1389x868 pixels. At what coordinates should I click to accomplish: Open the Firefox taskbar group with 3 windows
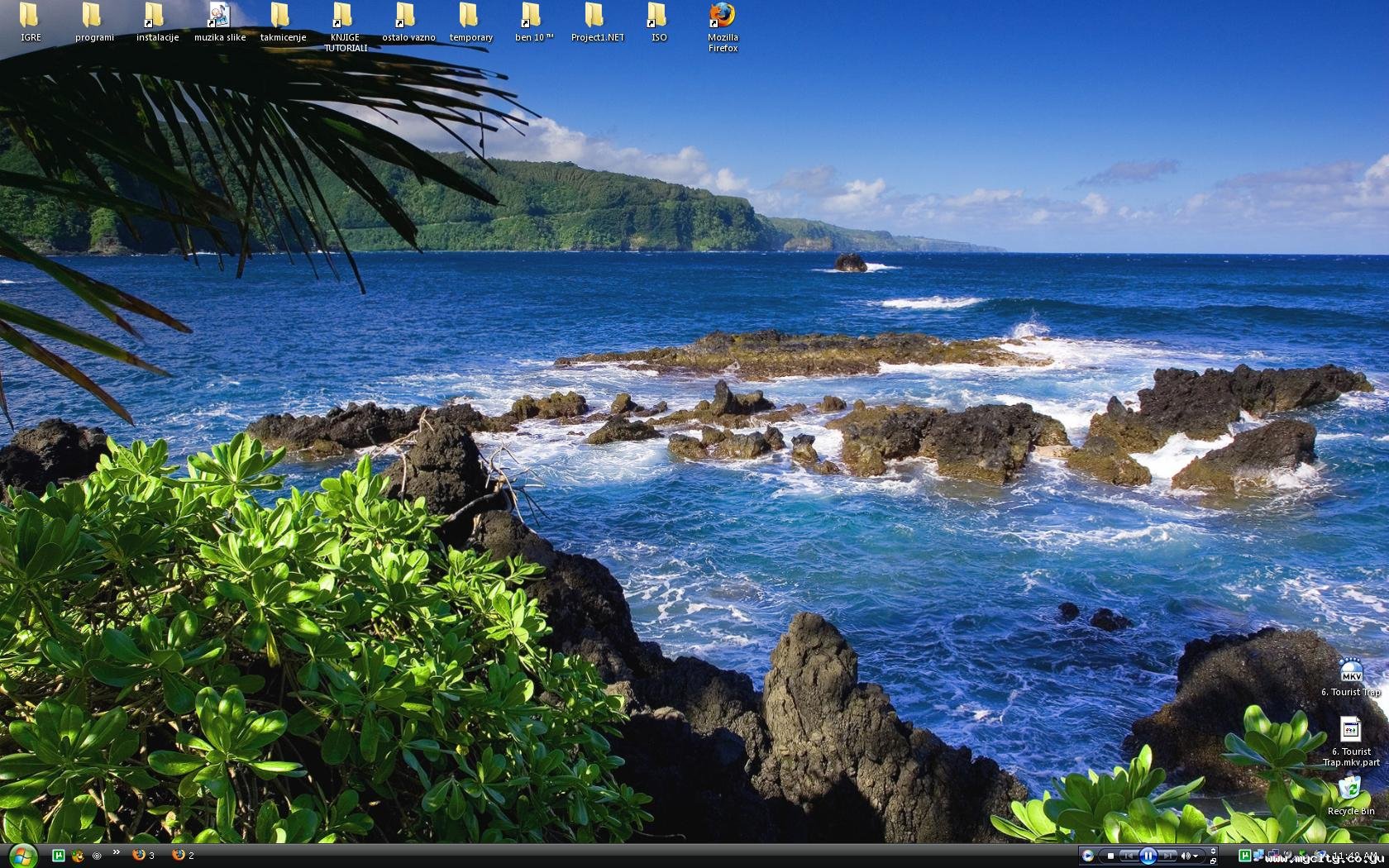(144, 856)
